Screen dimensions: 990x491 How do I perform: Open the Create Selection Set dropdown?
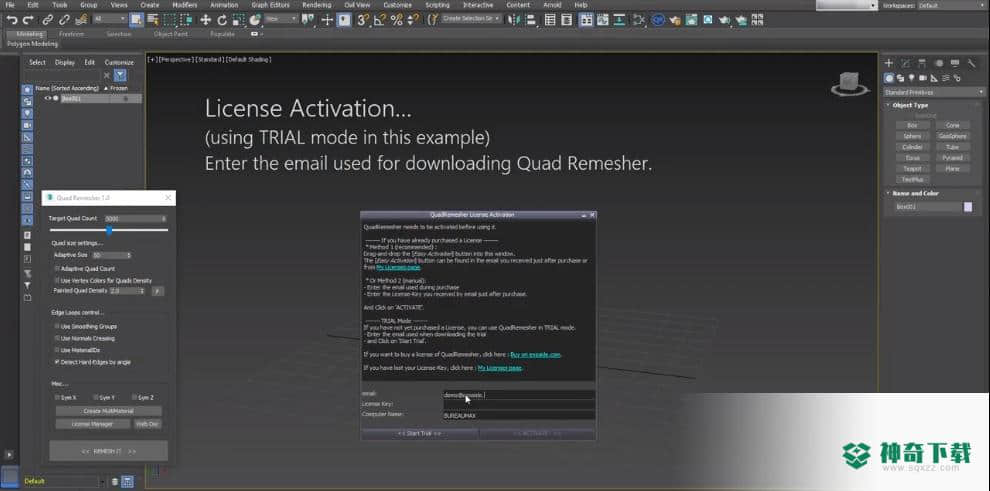[472, 19]
